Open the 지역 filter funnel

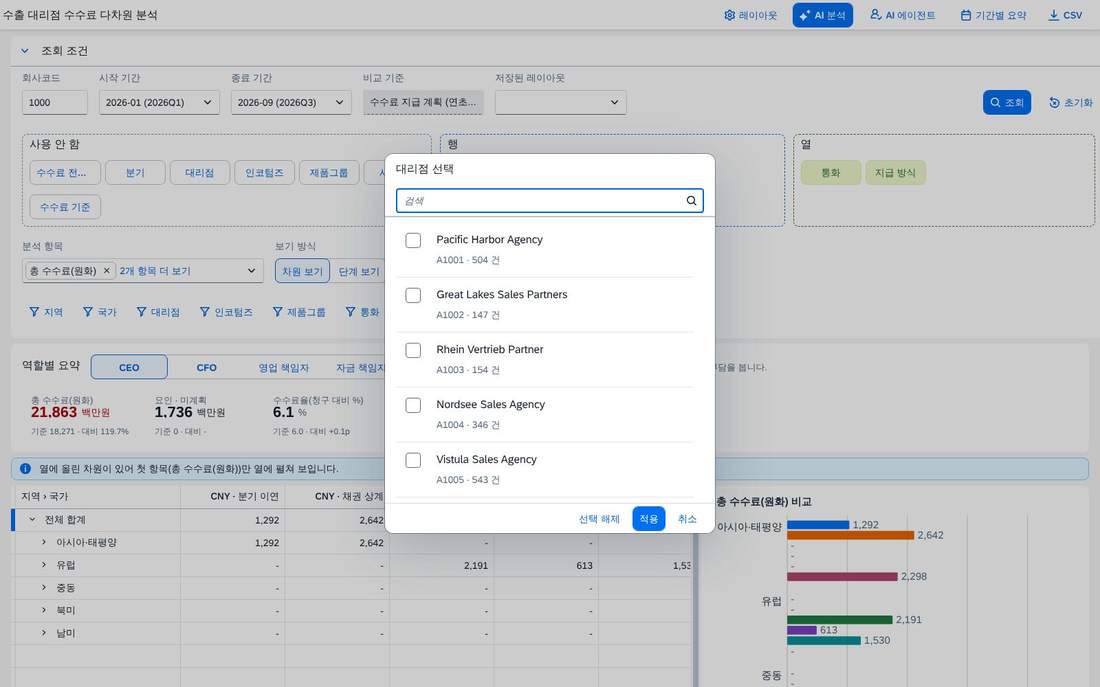click(46, 312)
